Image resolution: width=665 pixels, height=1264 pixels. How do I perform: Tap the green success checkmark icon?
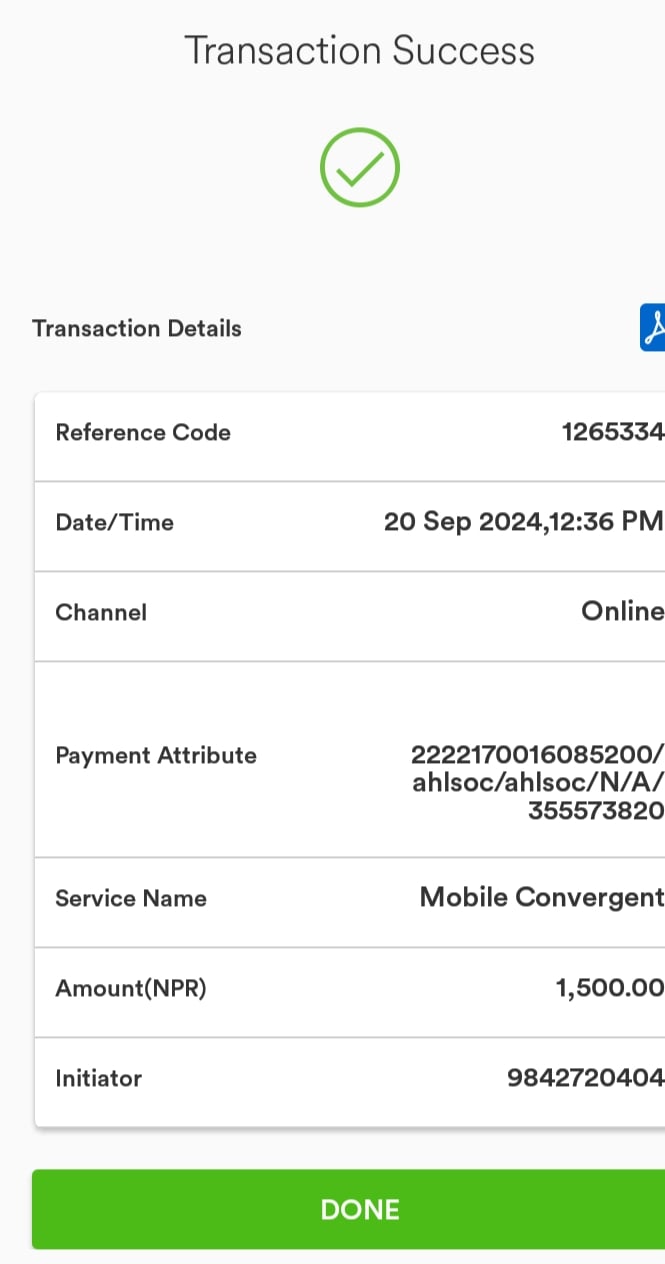(x=360, y=168)
